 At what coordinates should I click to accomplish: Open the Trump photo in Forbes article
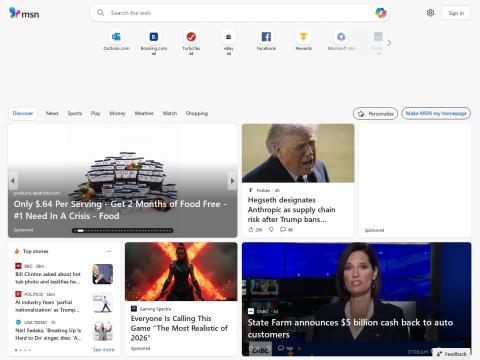pos(298,153)
